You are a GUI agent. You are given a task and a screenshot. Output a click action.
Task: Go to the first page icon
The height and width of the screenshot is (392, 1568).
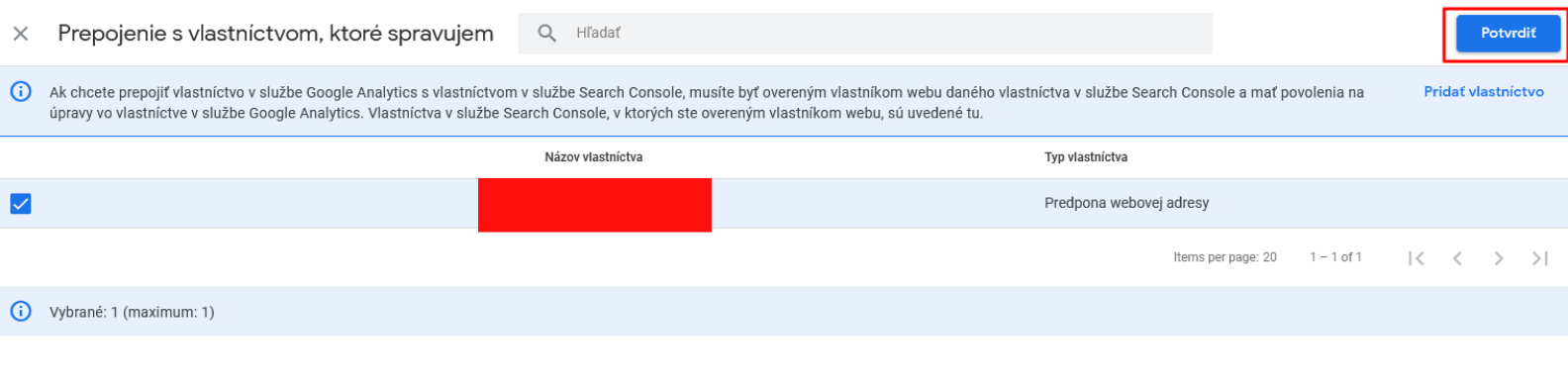coord(1417,258)
